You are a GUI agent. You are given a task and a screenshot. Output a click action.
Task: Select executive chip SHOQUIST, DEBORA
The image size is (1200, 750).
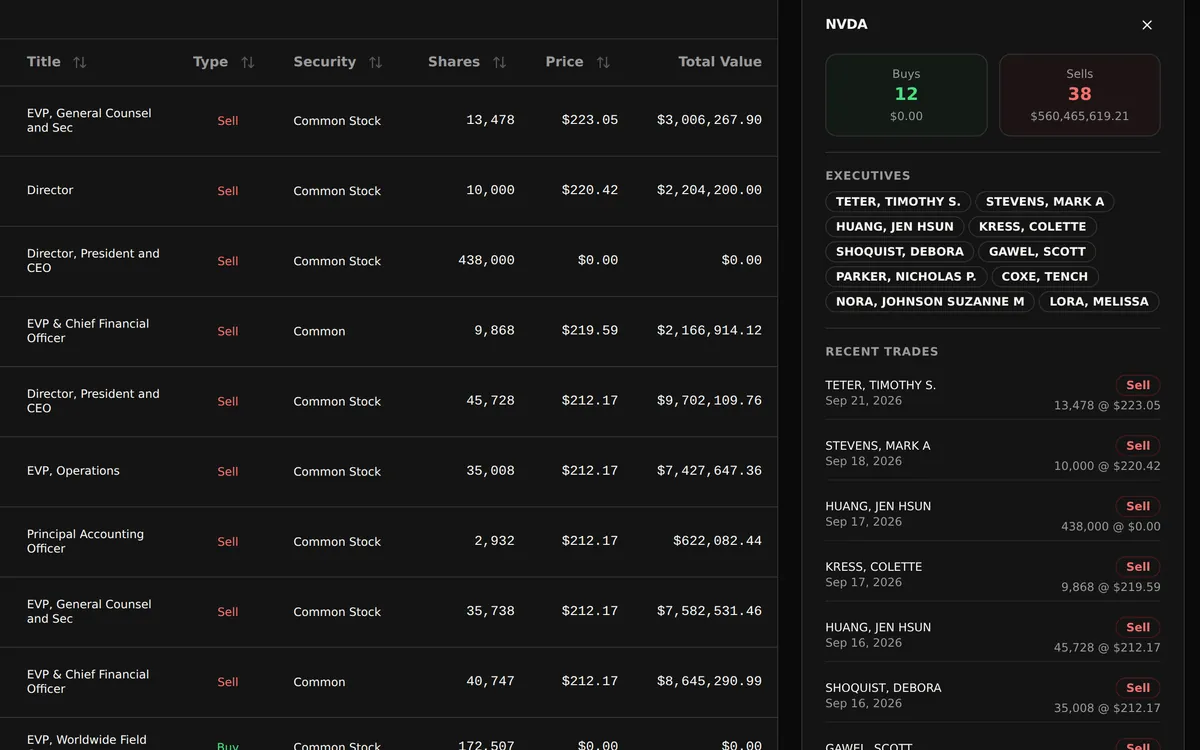click(x=900, y=252)
